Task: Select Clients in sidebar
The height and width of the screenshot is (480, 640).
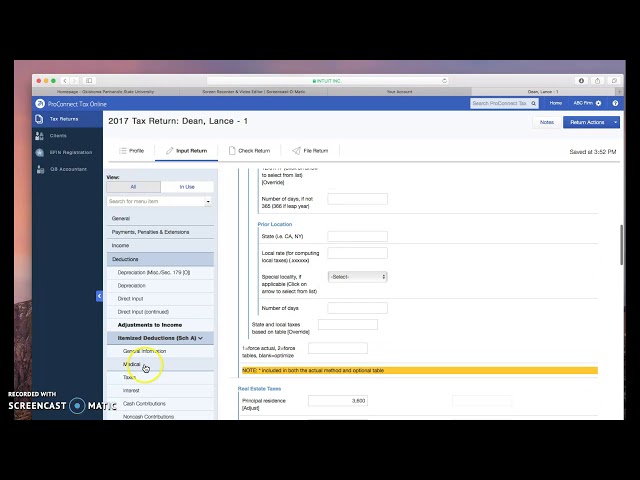Action: click(67, 136)
